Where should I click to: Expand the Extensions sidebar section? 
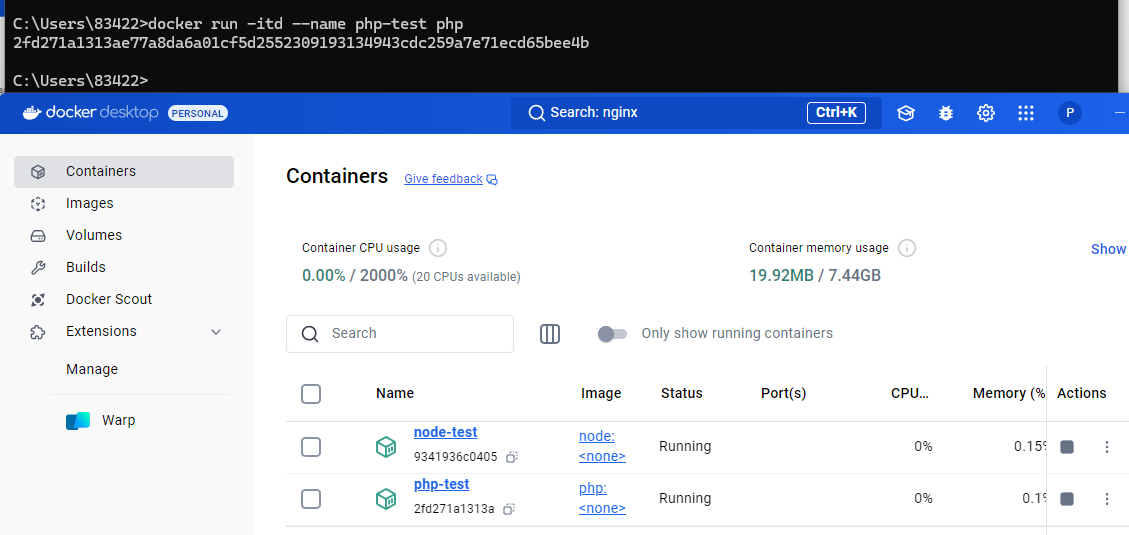point(216,332)
